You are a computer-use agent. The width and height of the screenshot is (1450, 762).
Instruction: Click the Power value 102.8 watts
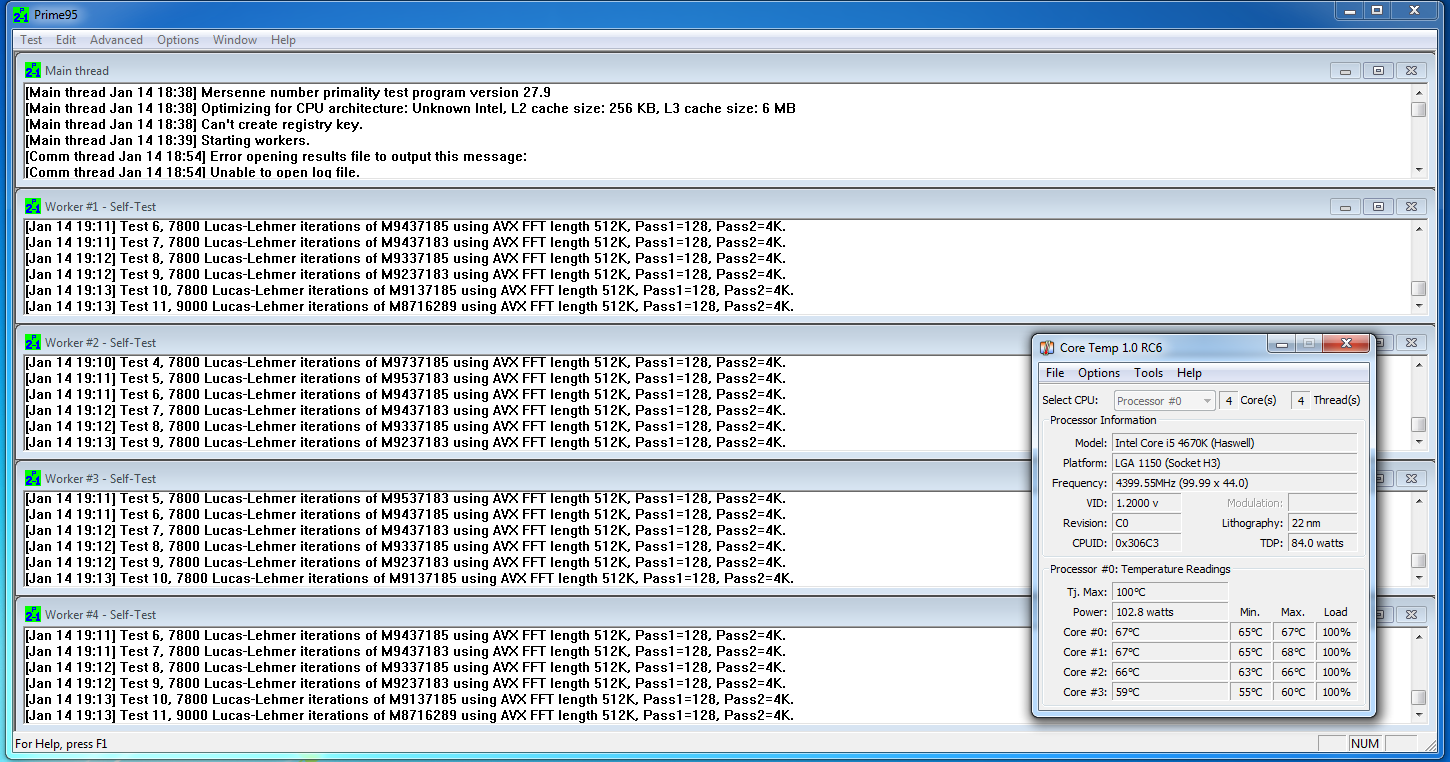tap(1170, 612)
